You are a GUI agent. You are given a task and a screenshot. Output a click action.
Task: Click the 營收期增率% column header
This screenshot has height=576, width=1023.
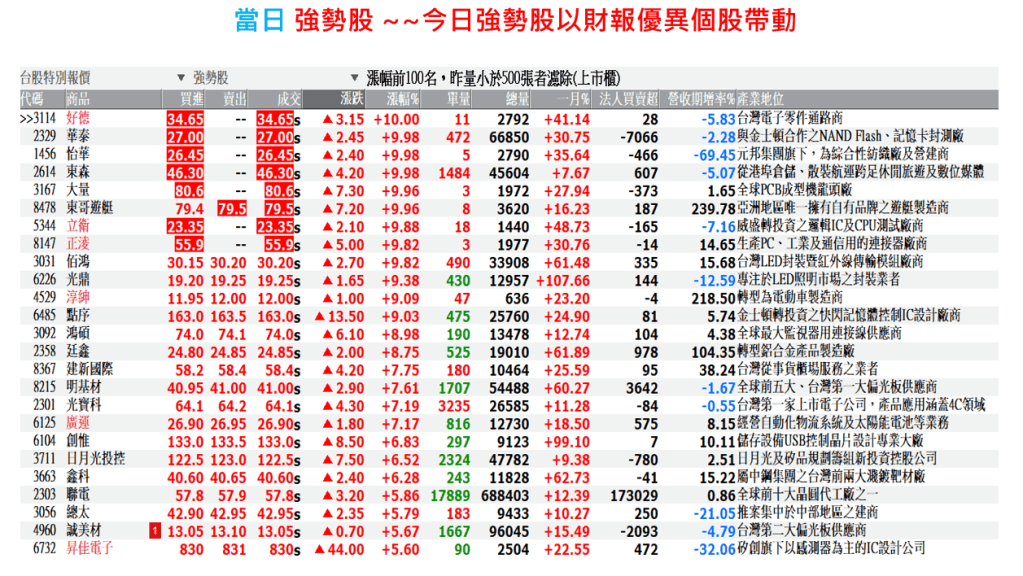(701, 98)
